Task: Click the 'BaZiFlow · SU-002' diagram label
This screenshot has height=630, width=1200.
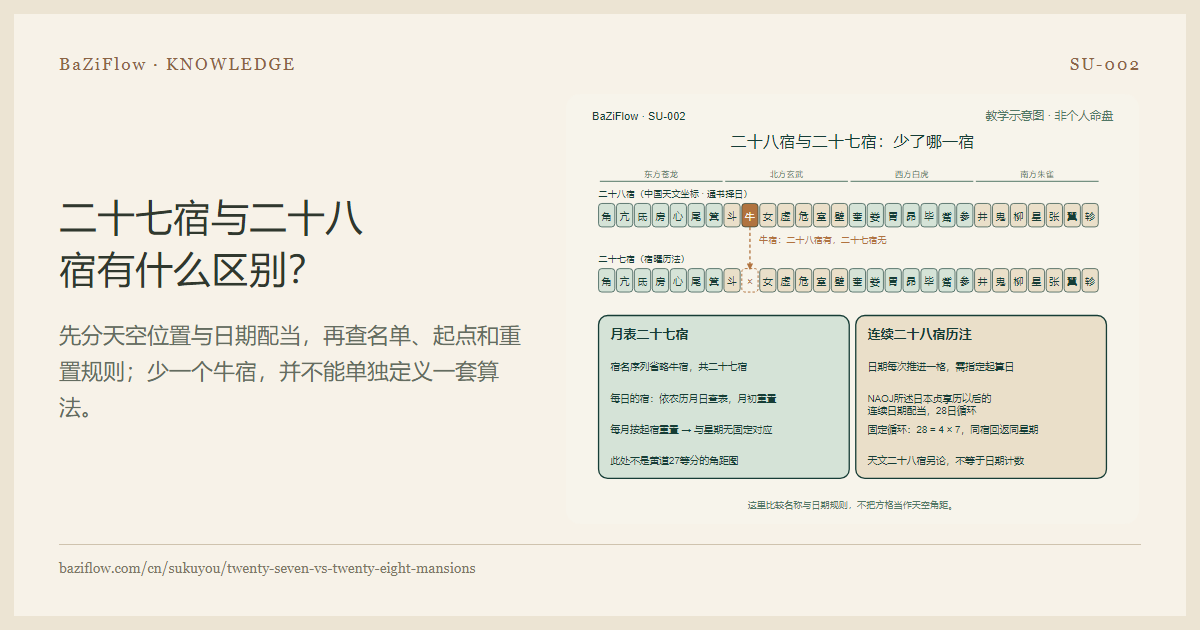Action: pos(639,116)
